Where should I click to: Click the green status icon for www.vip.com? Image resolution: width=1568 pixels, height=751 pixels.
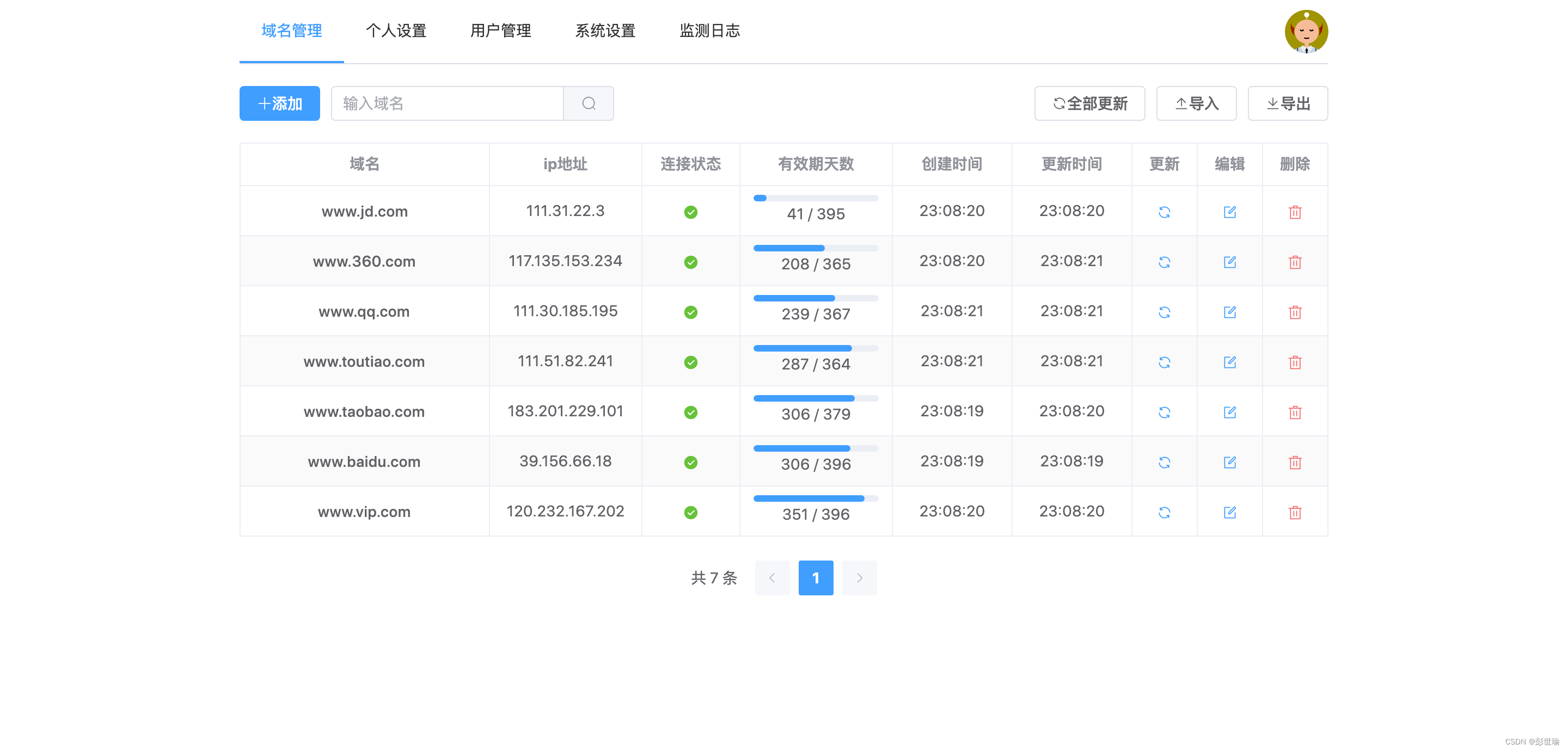(x=690, y=513)
